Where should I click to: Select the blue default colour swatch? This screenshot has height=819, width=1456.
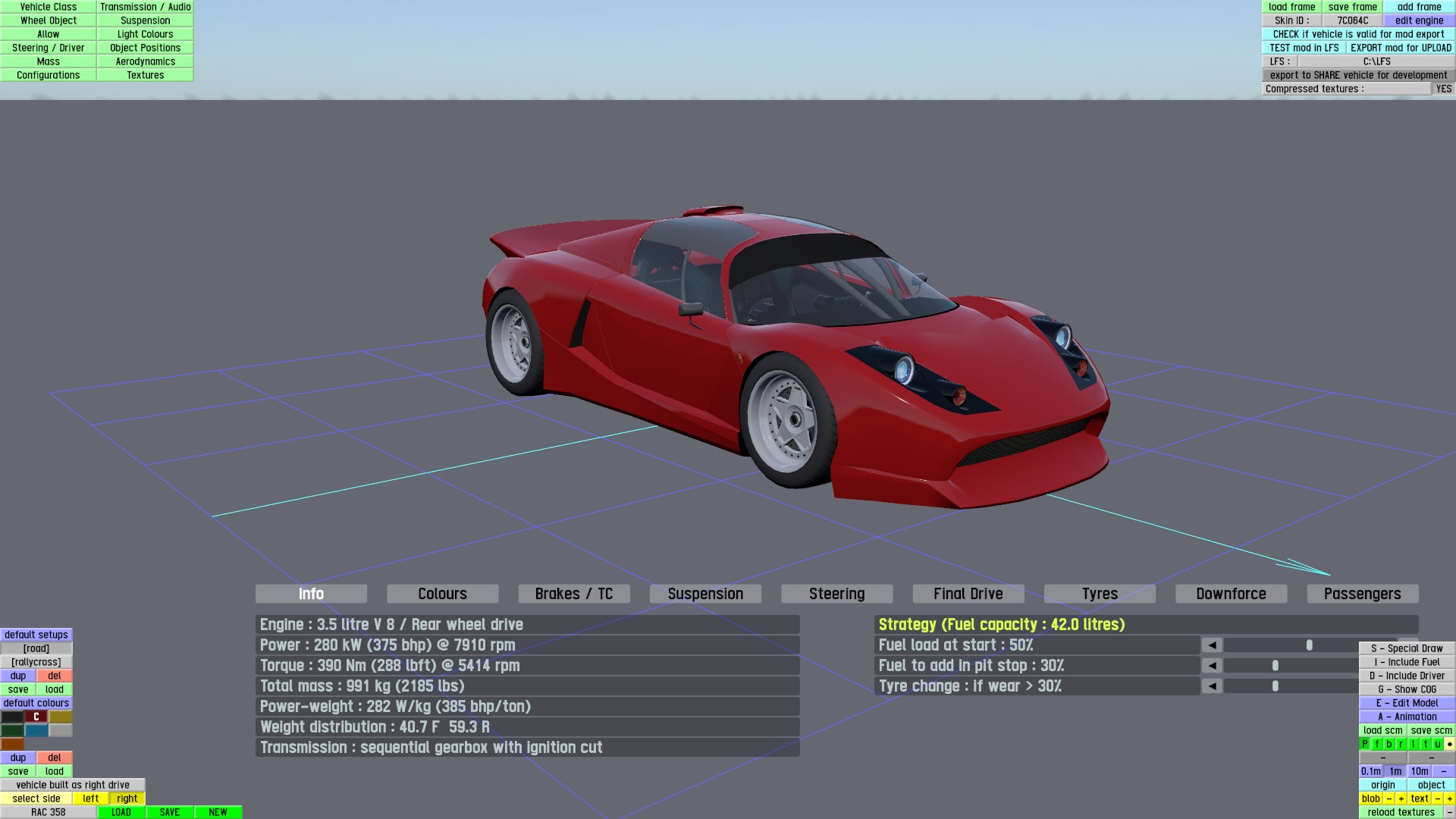[x=36, y=730]
